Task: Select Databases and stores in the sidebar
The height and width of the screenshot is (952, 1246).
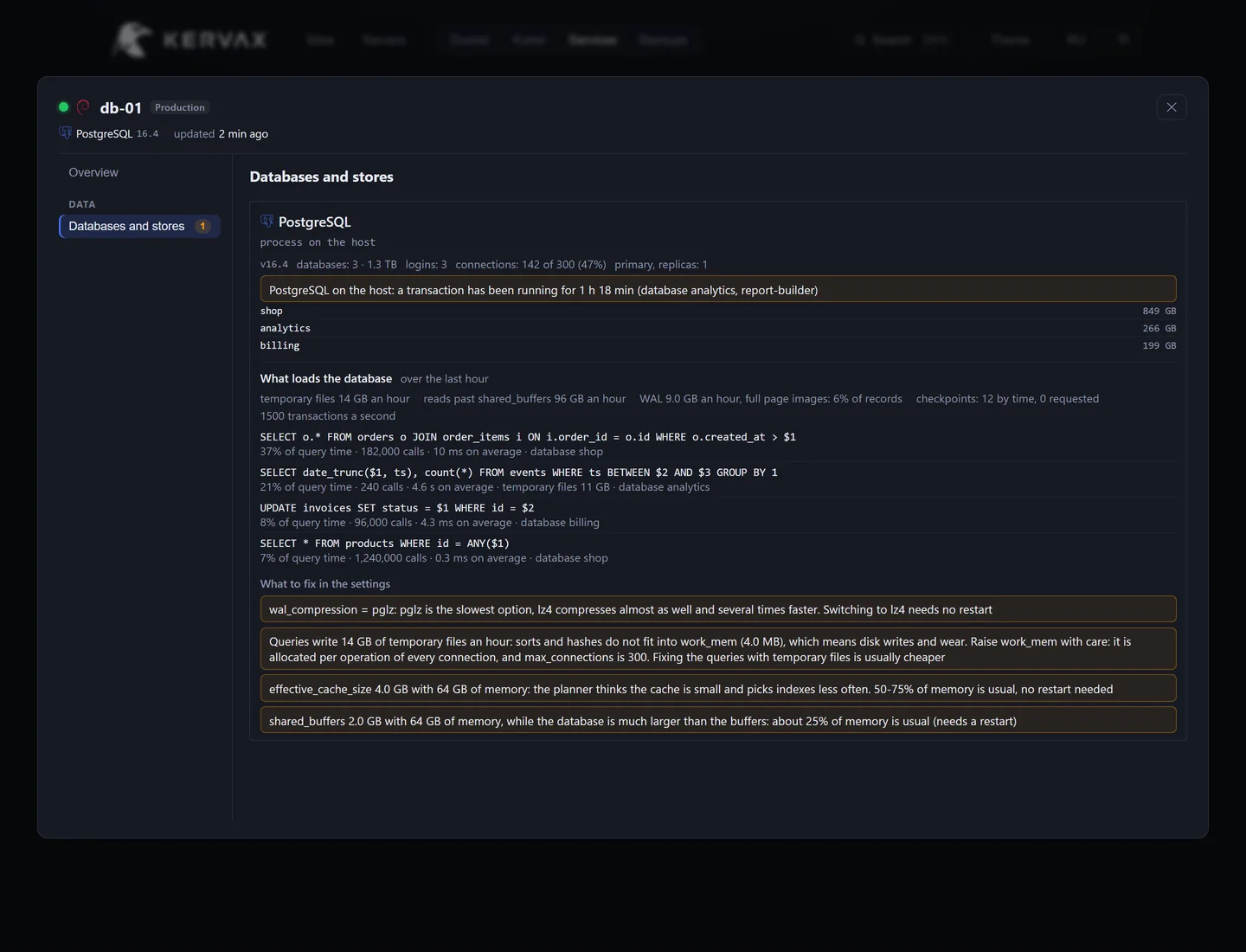Action: (x=139, y=226)
